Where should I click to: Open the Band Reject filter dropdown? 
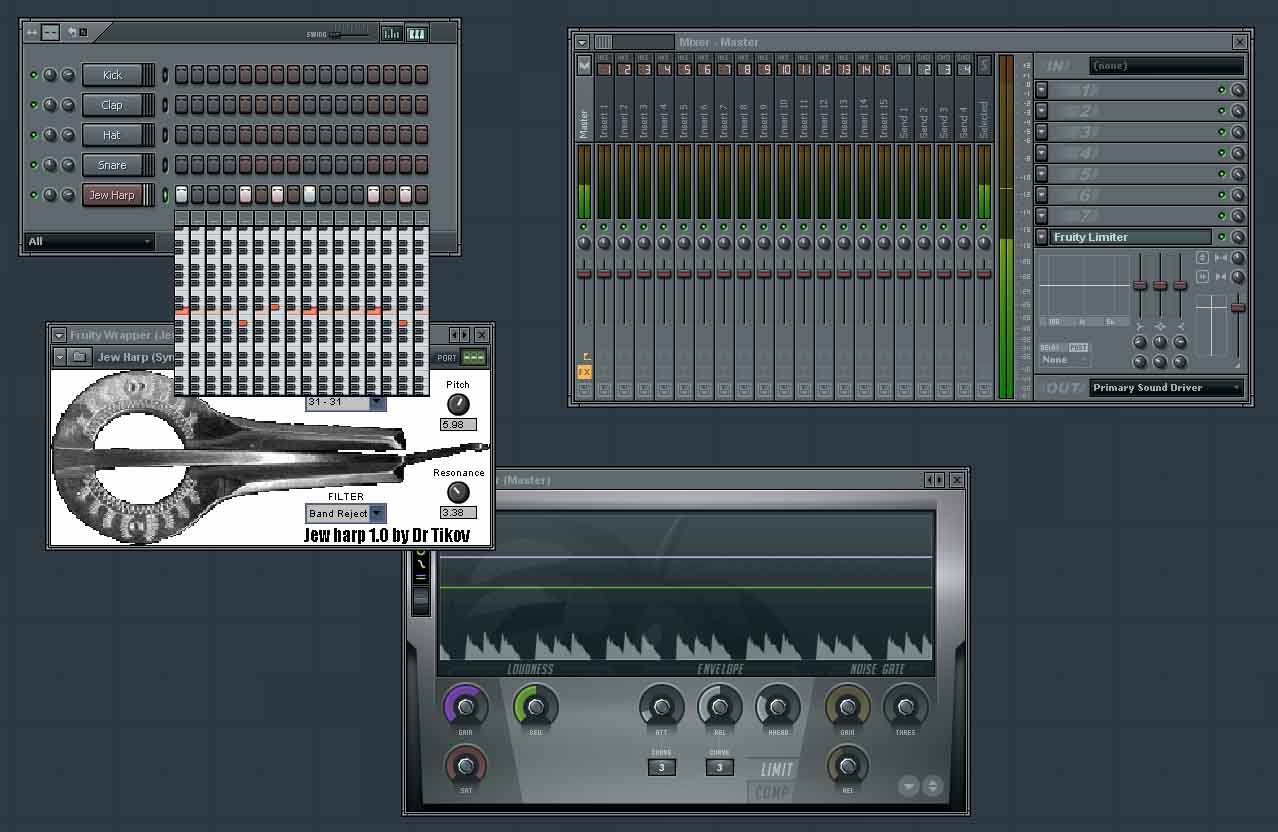coord(345,513)
